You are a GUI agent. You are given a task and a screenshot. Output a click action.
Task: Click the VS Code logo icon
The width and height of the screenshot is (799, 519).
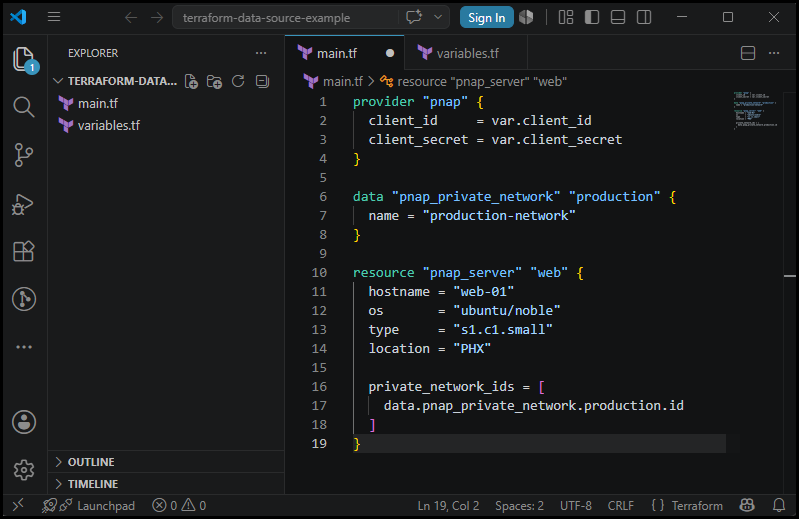click(18, 17)
